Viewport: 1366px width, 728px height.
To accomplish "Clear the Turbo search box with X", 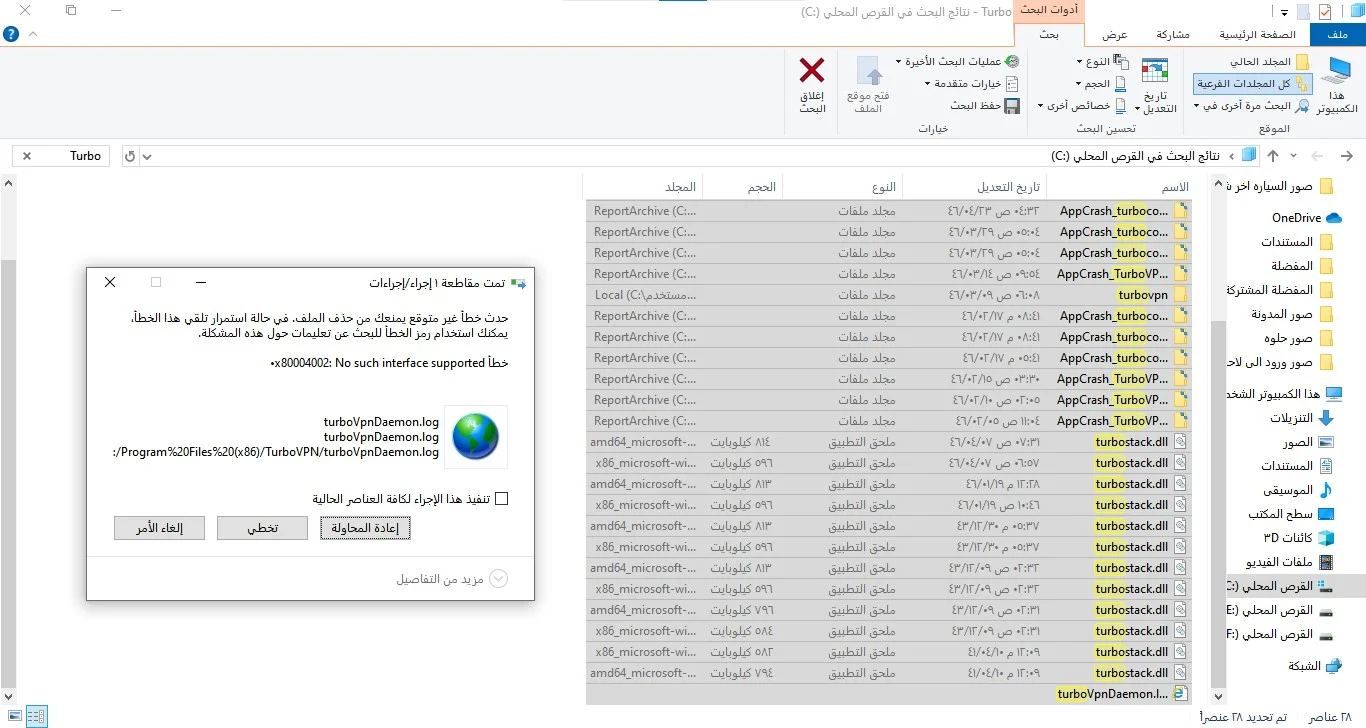I will pyautogui.click(x=27, y=156).
